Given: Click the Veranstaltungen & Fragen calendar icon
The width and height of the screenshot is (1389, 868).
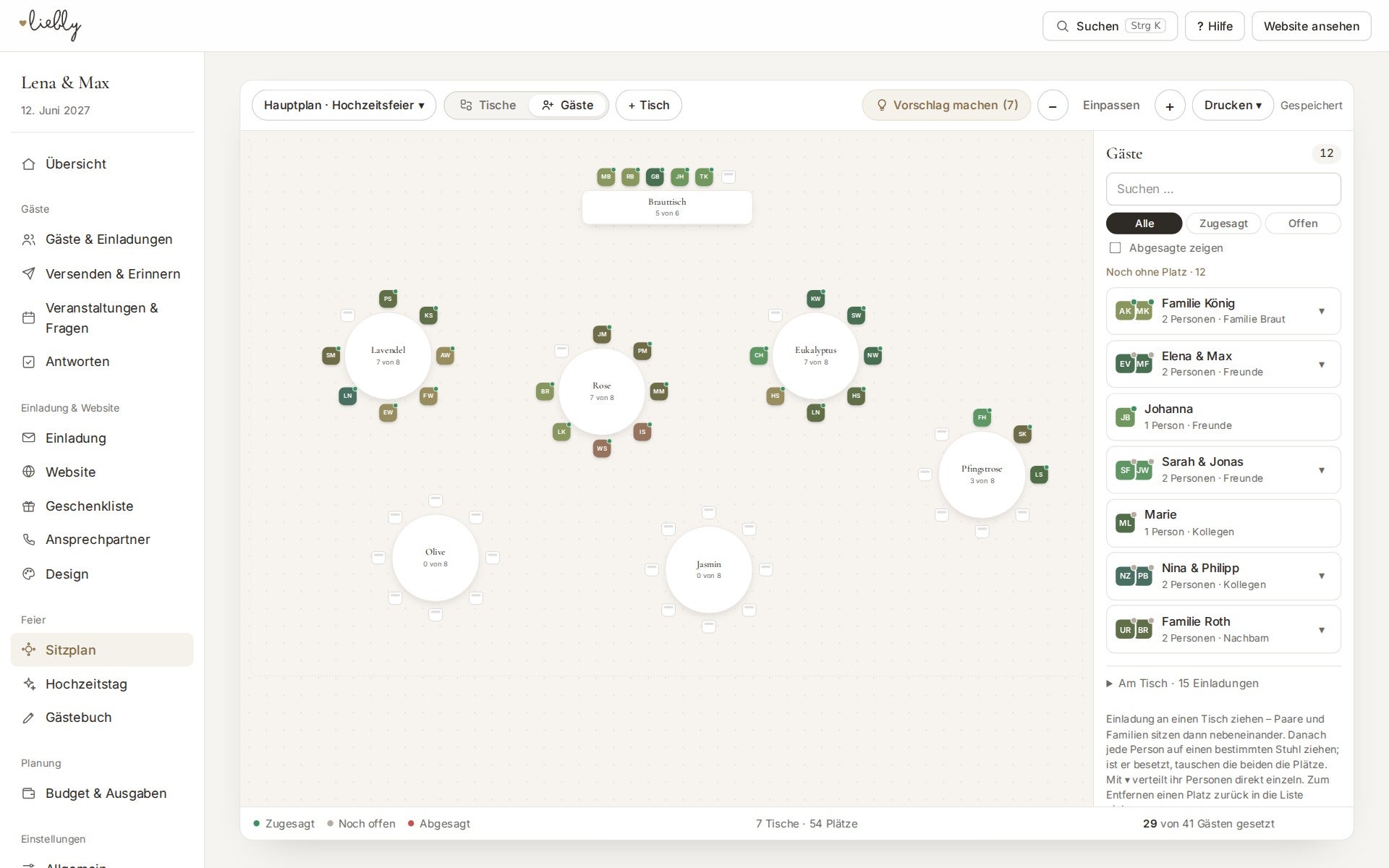Looking at the screenshot, I should (x=29, y=318).
